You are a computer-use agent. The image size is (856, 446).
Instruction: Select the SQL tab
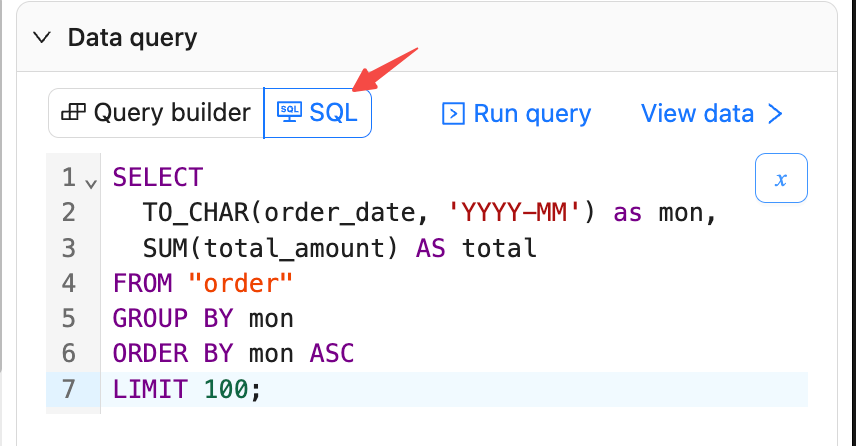[x=317, y=113]
